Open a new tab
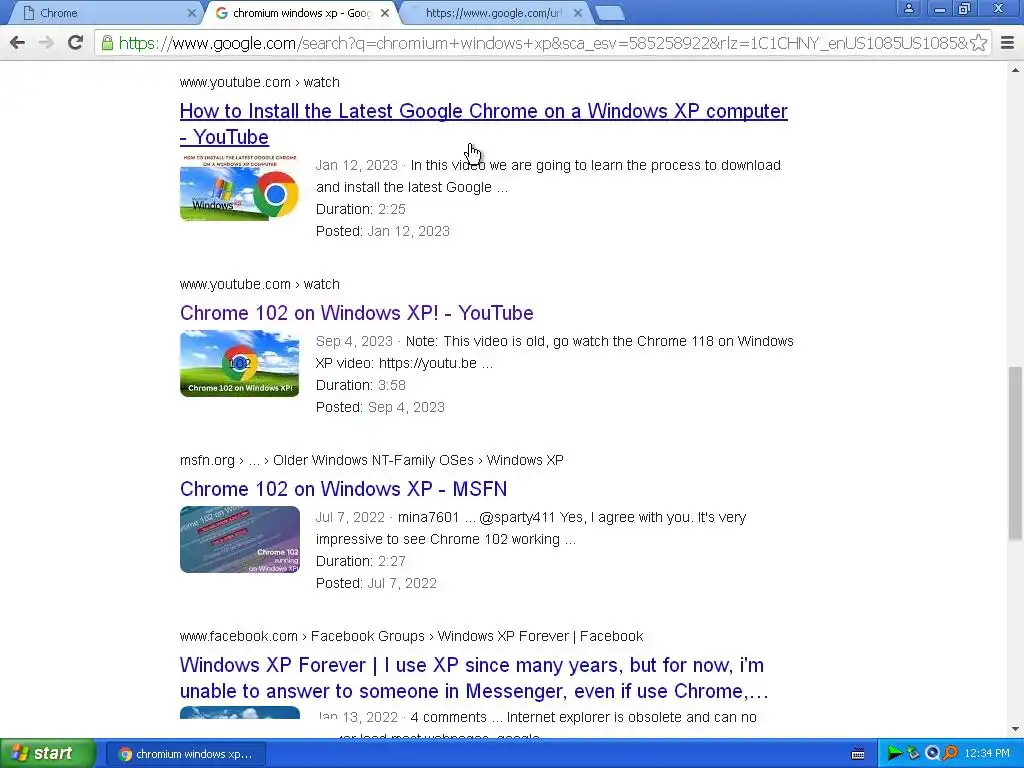This screenshot has width=1024, height=768. [610, 13]
